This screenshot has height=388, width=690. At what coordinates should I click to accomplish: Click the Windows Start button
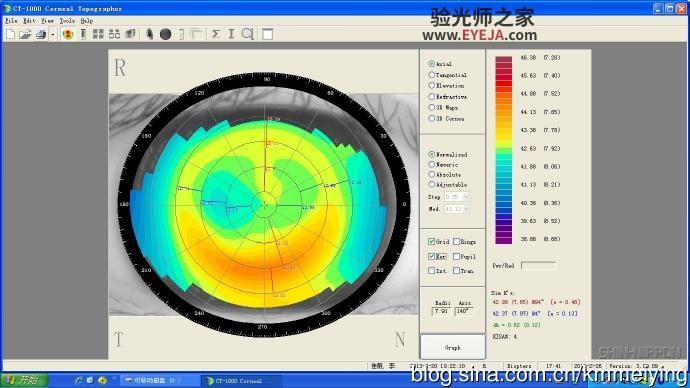tap(24, 380)
